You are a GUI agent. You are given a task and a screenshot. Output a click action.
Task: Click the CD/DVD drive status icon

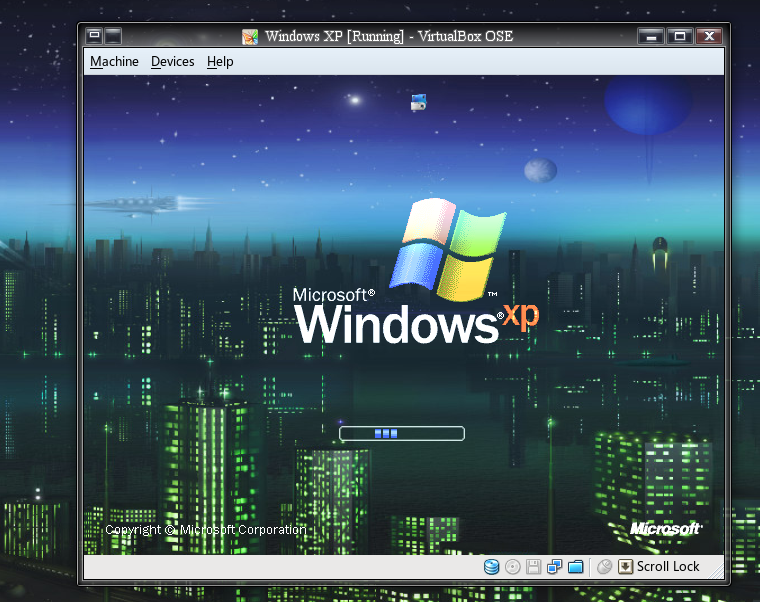coord(512,567)
